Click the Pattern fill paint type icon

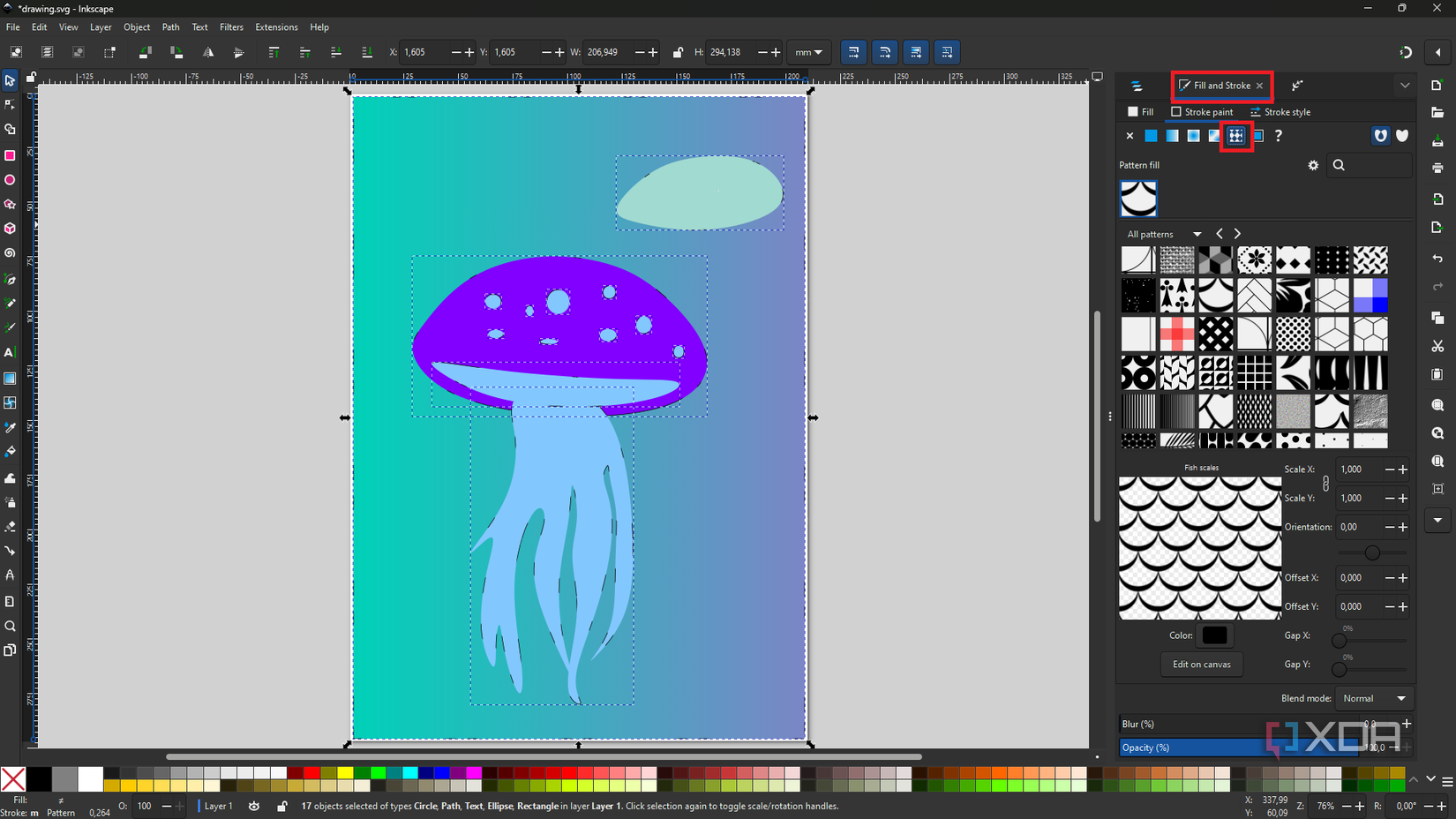tap(1235, 136)
